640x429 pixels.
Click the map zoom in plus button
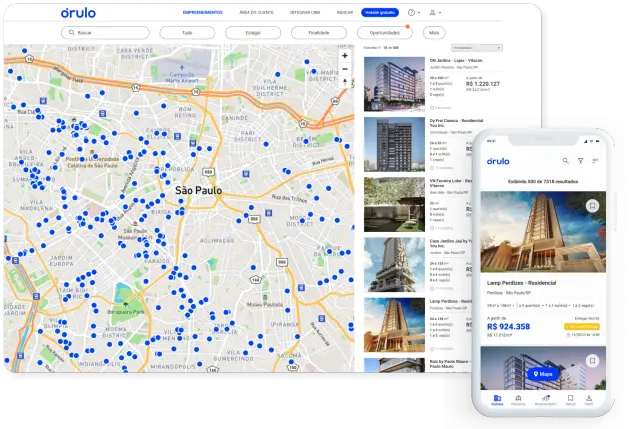pos(345,56)
